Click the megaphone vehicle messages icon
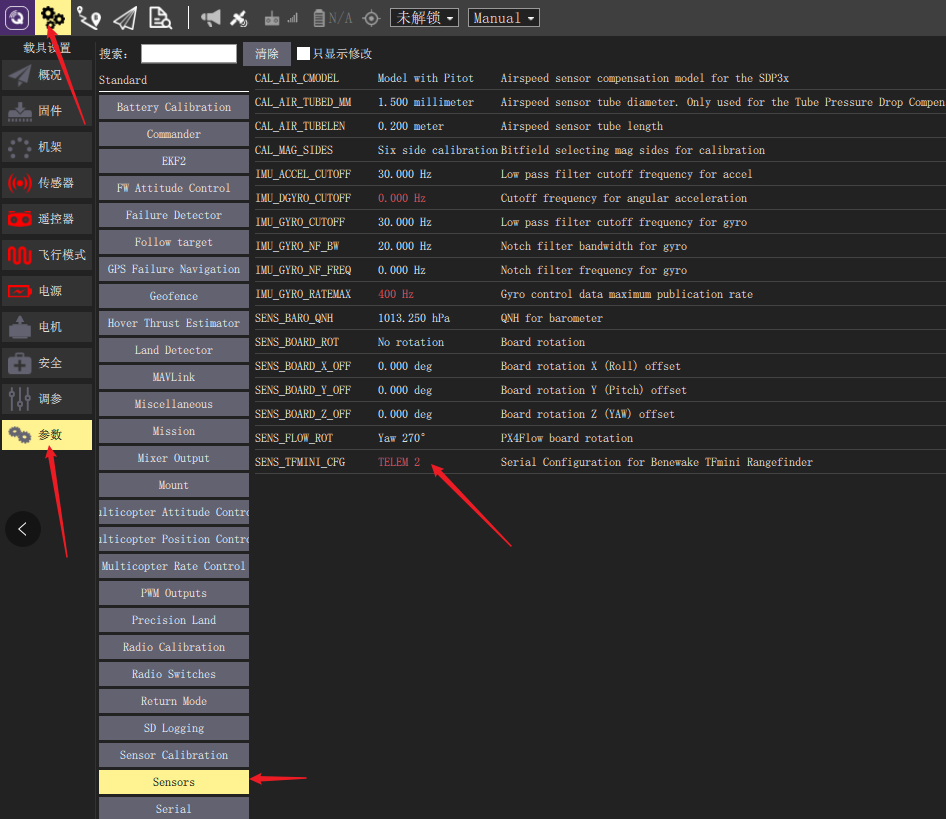 [211, 18]
